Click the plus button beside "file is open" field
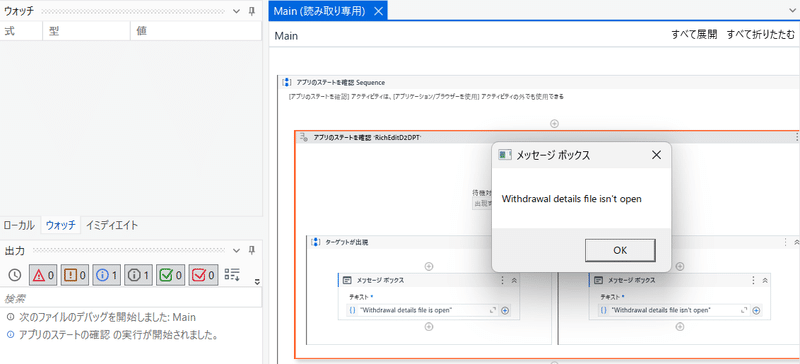Screen dimensions: 800x364 (x=505, y=310)
